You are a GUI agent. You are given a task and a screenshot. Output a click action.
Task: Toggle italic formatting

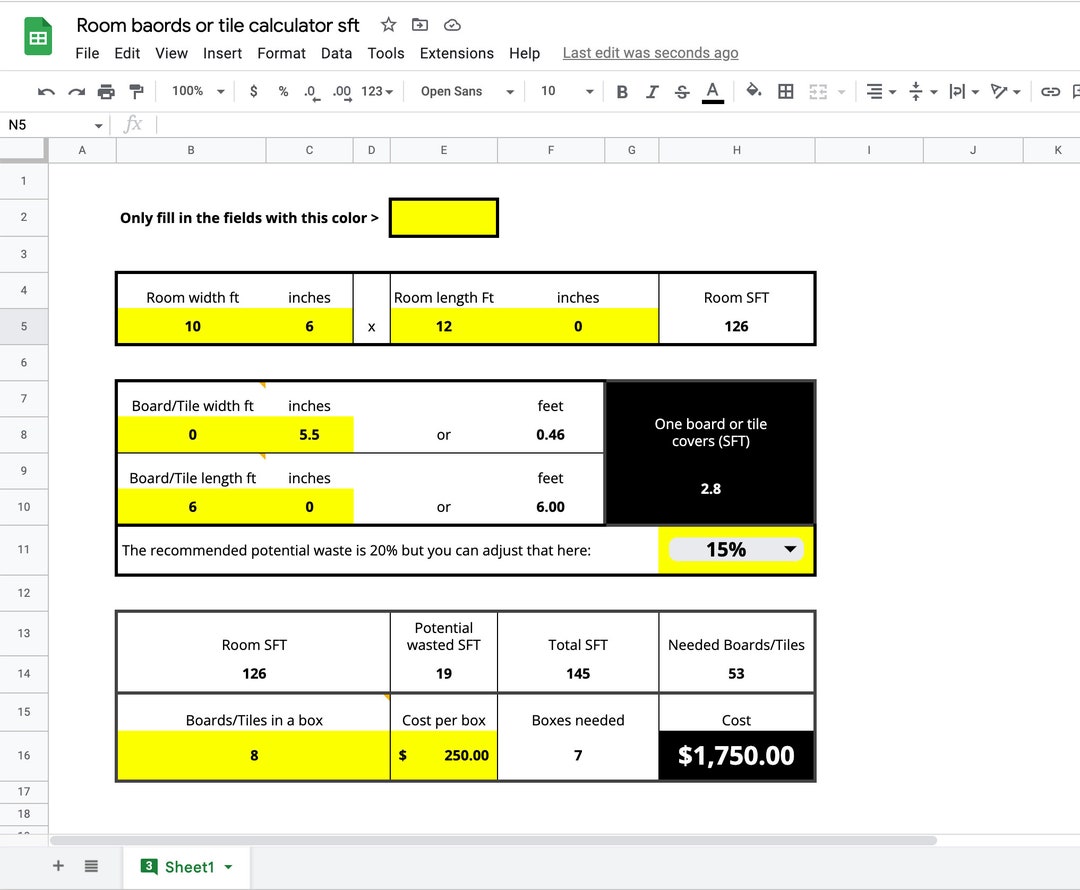coord(652,91)
